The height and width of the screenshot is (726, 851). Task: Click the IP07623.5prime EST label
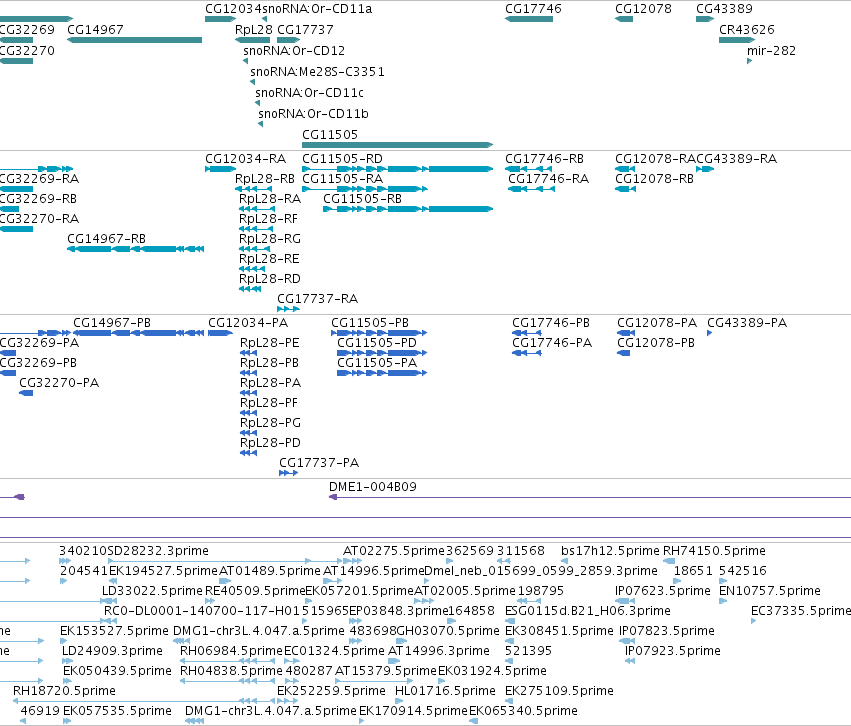pos(663,591)
